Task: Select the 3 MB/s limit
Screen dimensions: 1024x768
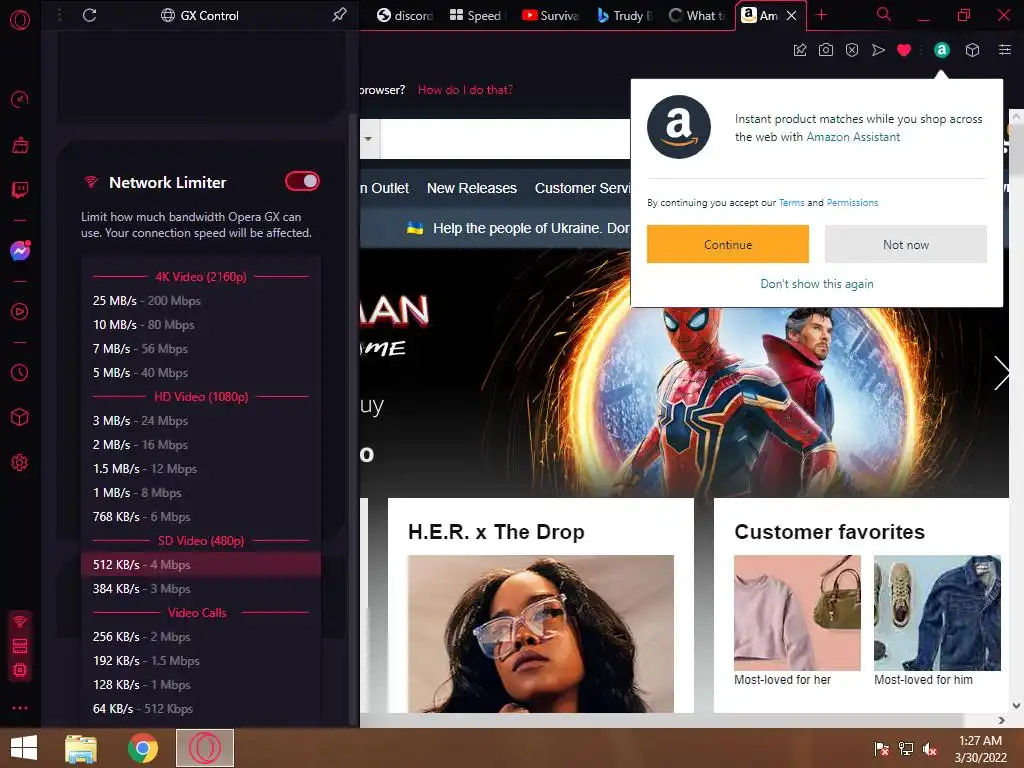Action: tap(201, 421)
